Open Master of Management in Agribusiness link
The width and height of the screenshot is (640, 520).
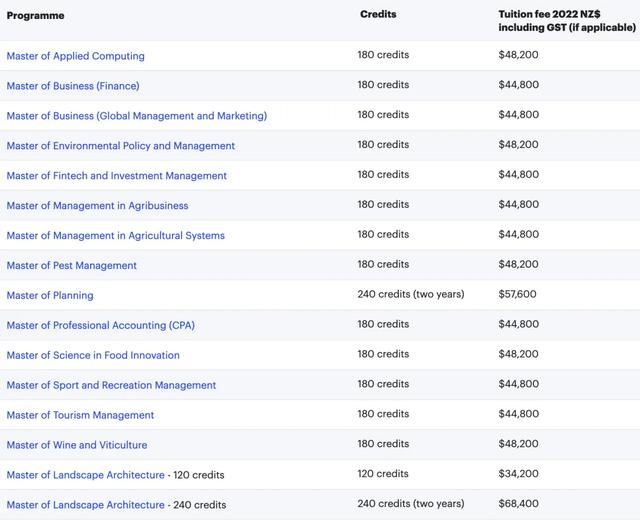97,206
